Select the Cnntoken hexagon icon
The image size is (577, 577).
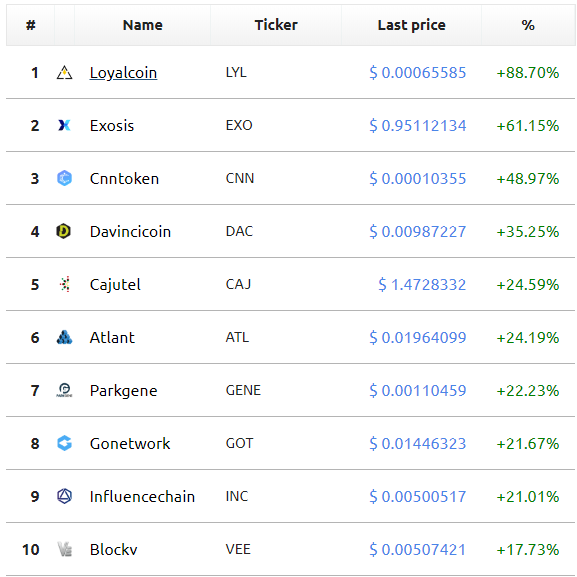point(64,178)
